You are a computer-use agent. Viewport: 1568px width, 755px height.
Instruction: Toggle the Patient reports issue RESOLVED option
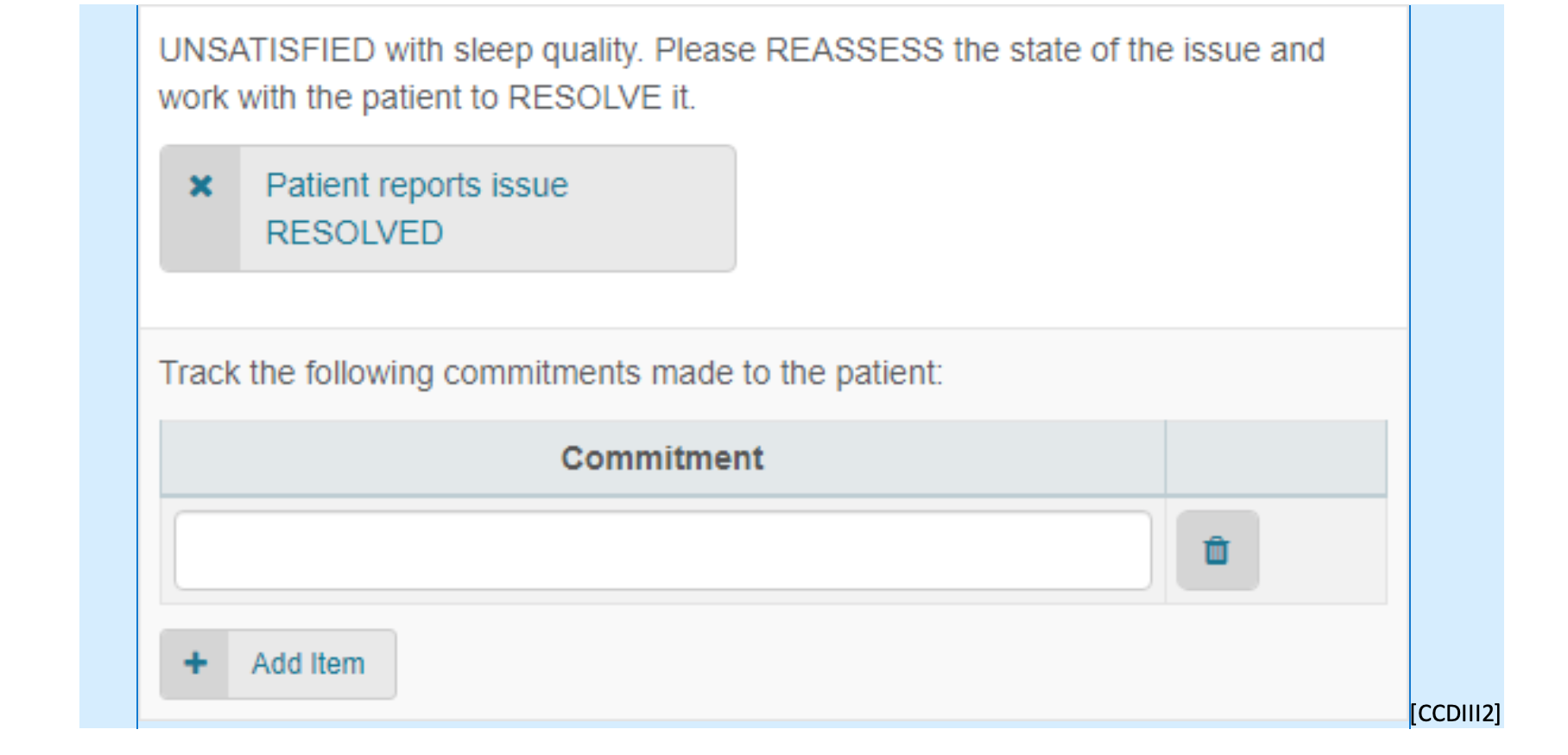[x=447, y=208]
